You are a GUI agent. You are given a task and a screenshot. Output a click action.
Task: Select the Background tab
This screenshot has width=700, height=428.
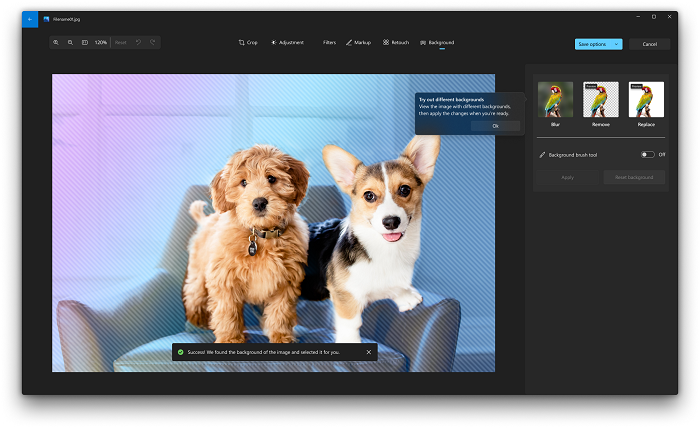pos(437,42)
